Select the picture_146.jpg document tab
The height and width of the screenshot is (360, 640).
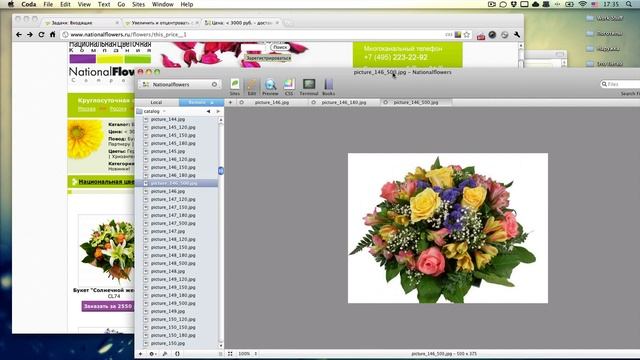point(271,102)
